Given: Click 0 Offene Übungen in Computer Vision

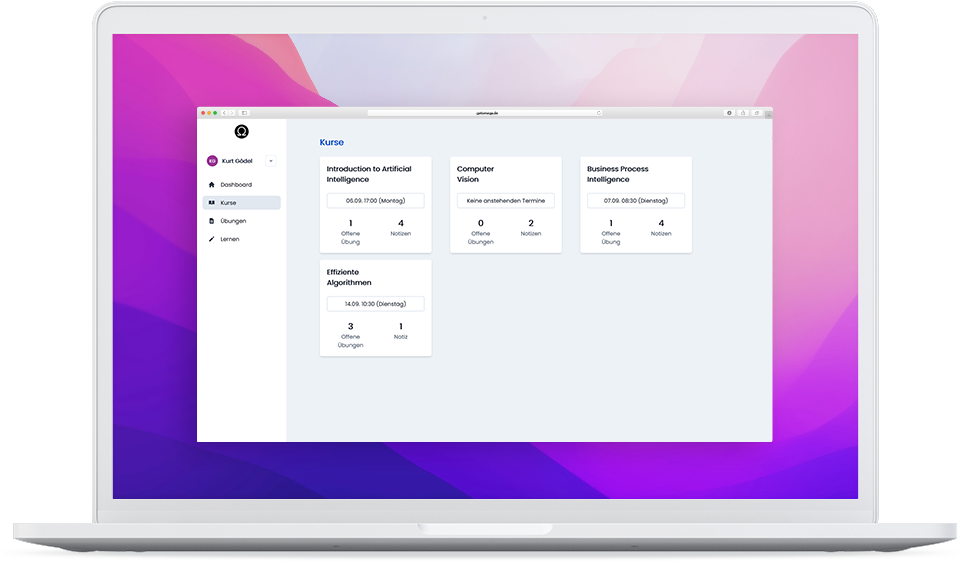Looking at the screenshot, I should [481, 232].
